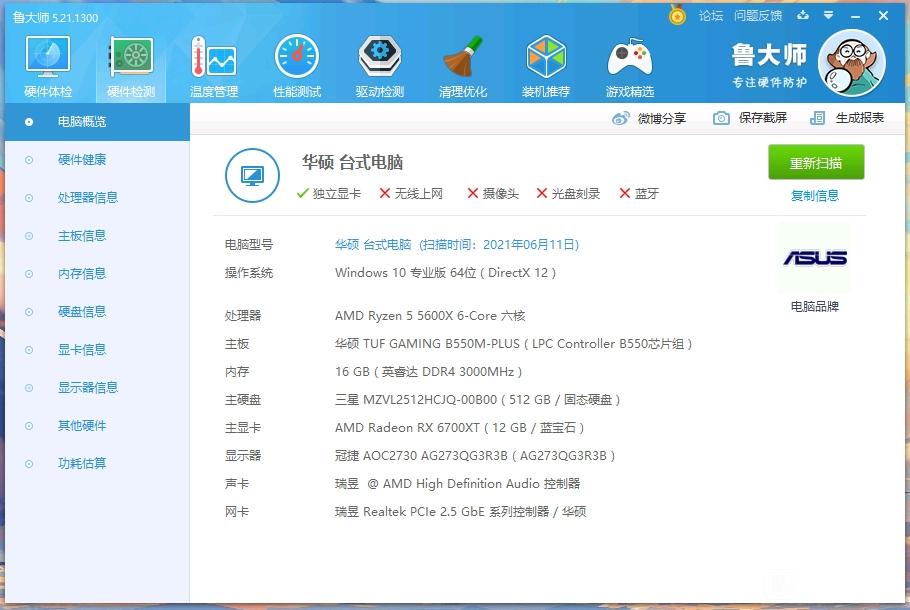
Task: Click the 鲁大师 mascot avatar
Action: (x=851, y=63)
